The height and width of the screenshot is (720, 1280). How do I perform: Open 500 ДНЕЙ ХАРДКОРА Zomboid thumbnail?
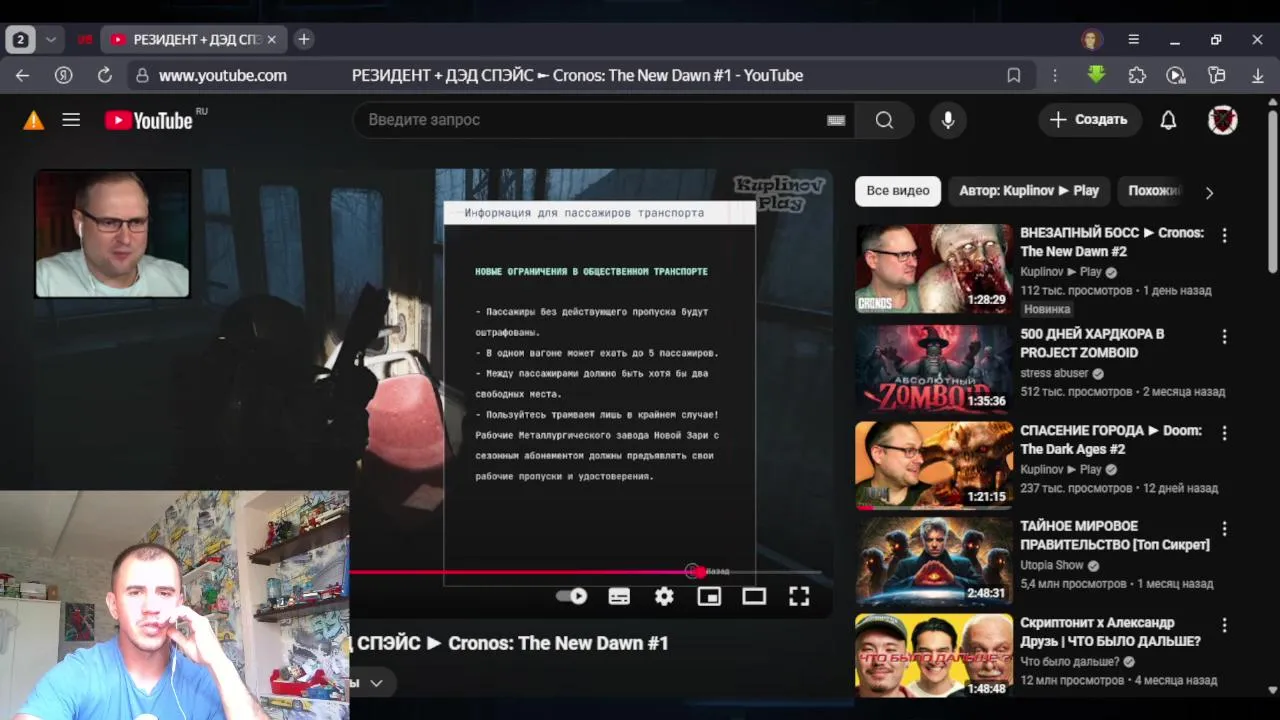(934, 367)
